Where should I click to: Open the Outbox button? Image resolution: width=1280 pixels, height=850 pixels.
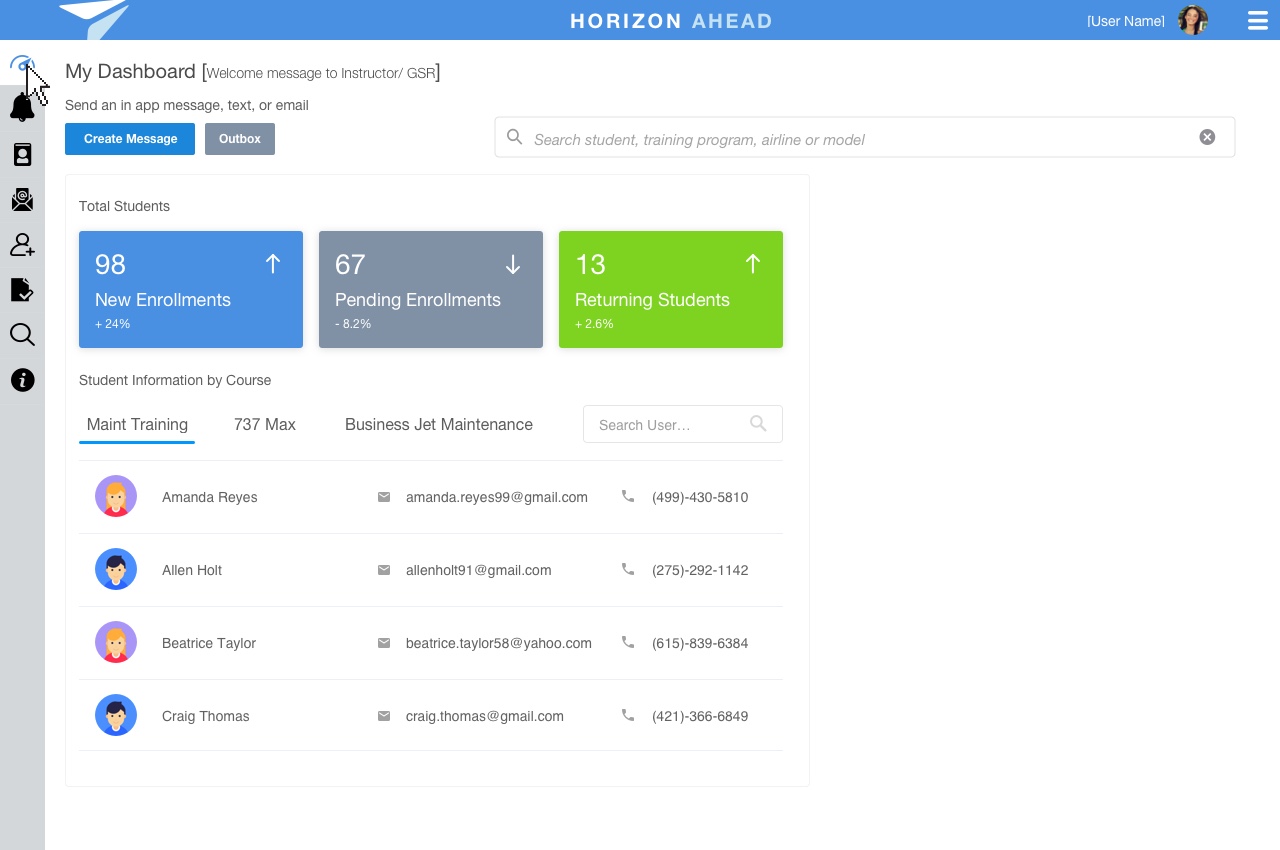click(240, 139)
